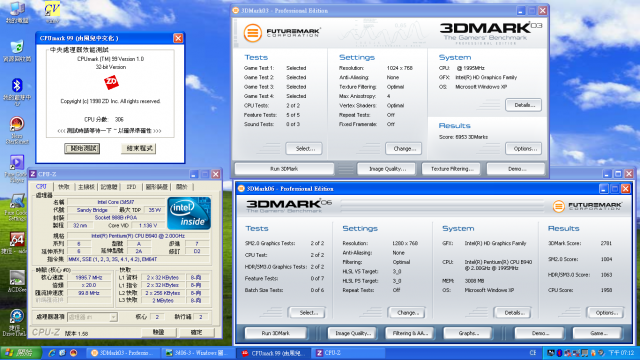Viewport: 640px width, 360px height.
Task: Switch to the 快取 tab in CPU-Z
Action: pos(64,187)
